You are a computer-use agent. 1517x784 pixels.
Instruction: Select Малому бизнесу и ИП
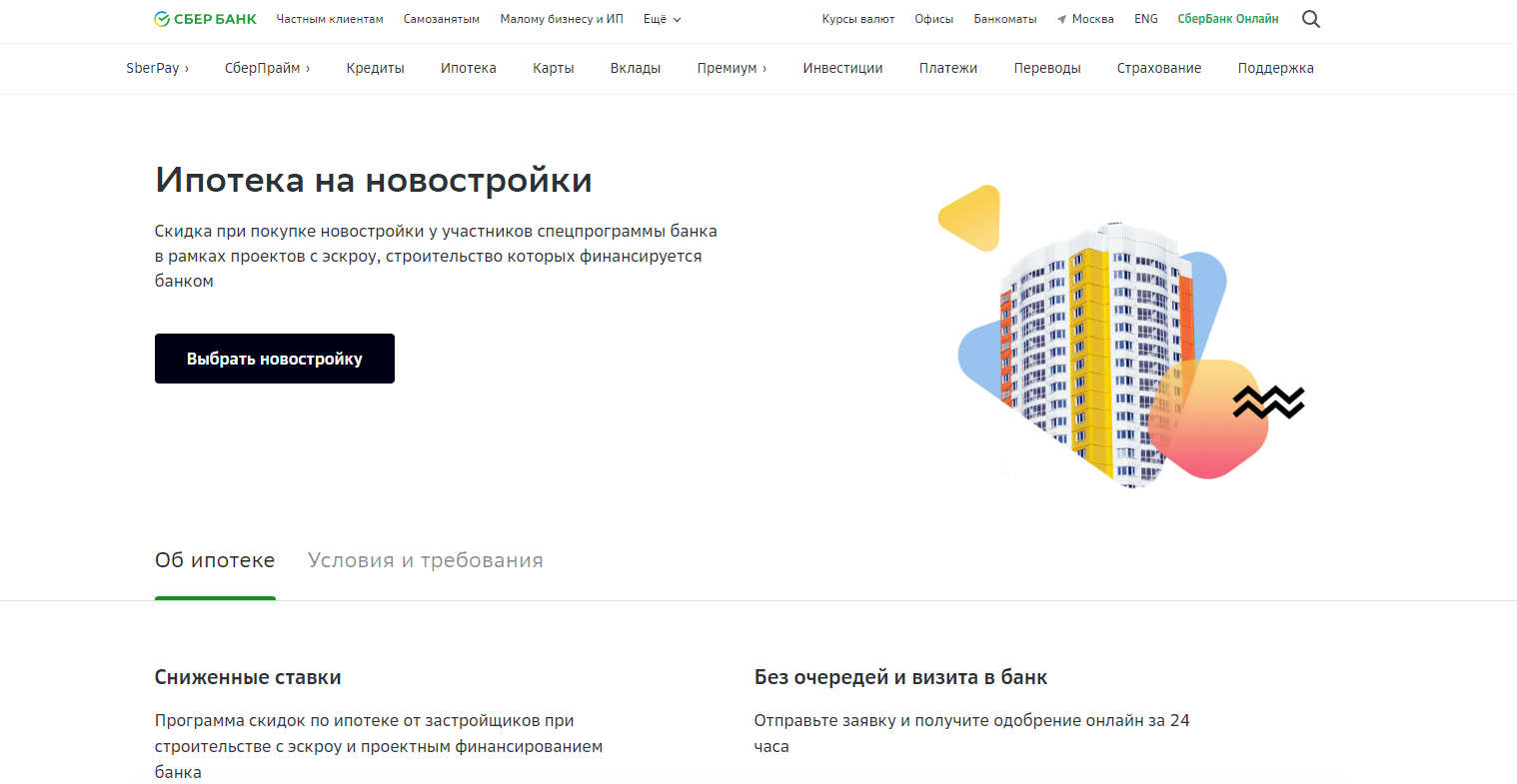[x=562, y=19]
